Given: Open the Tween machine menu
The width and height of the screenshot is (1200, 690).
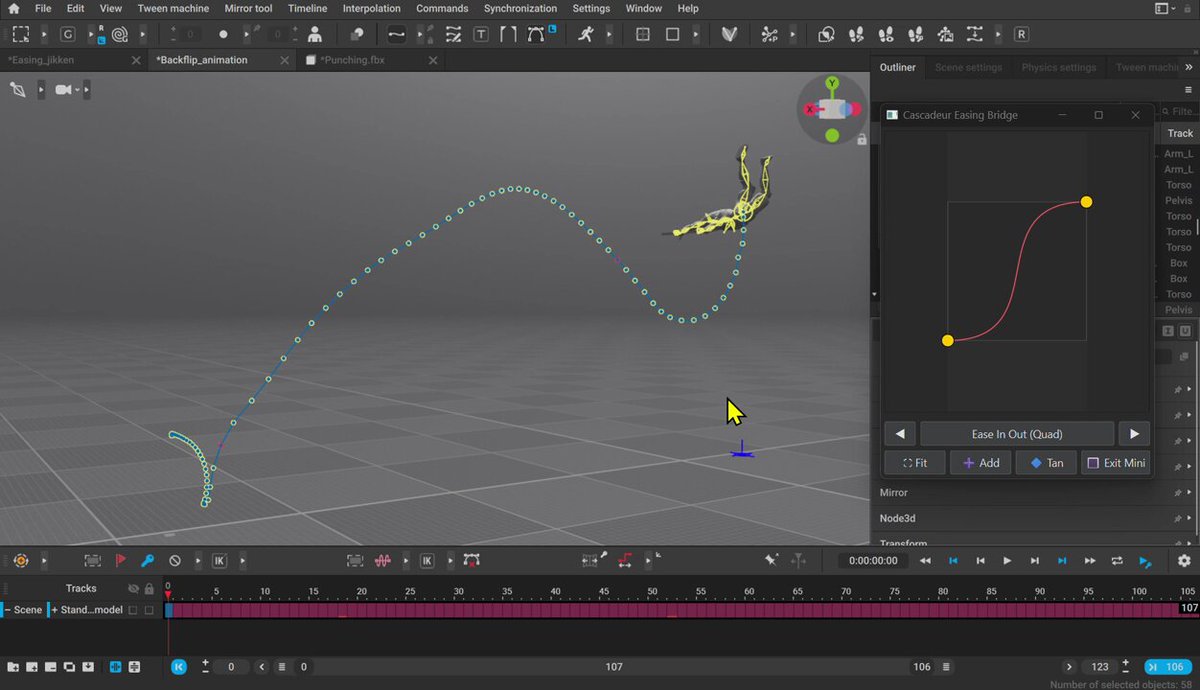Looking at the screenshot, I should (x=174, y=8).
